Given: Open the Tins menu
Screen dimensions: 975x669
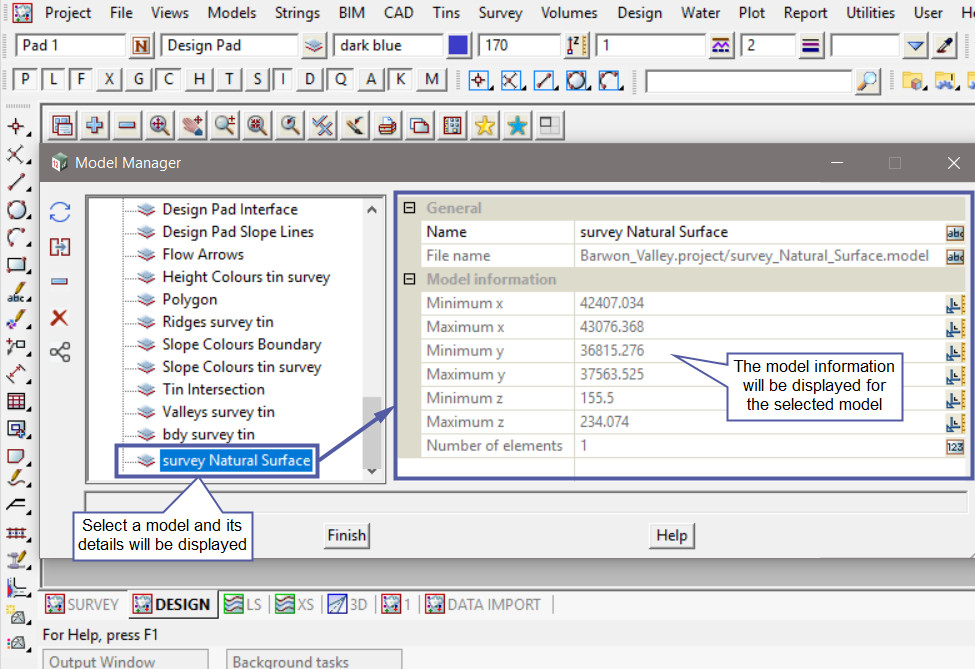Looking at the screenshot, I should [x=446, y=13].
